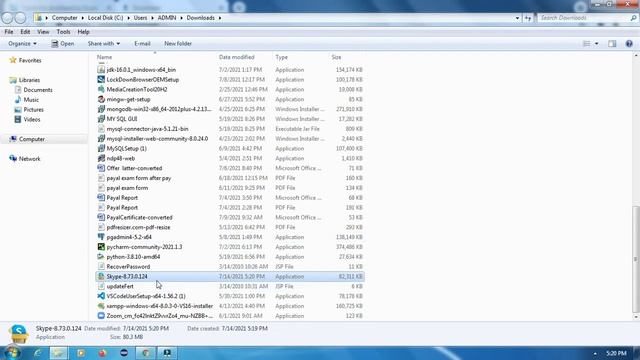Open Pictures library in sidebar
The height and width of the screenshot is (360, 640).
click(33, 109)
